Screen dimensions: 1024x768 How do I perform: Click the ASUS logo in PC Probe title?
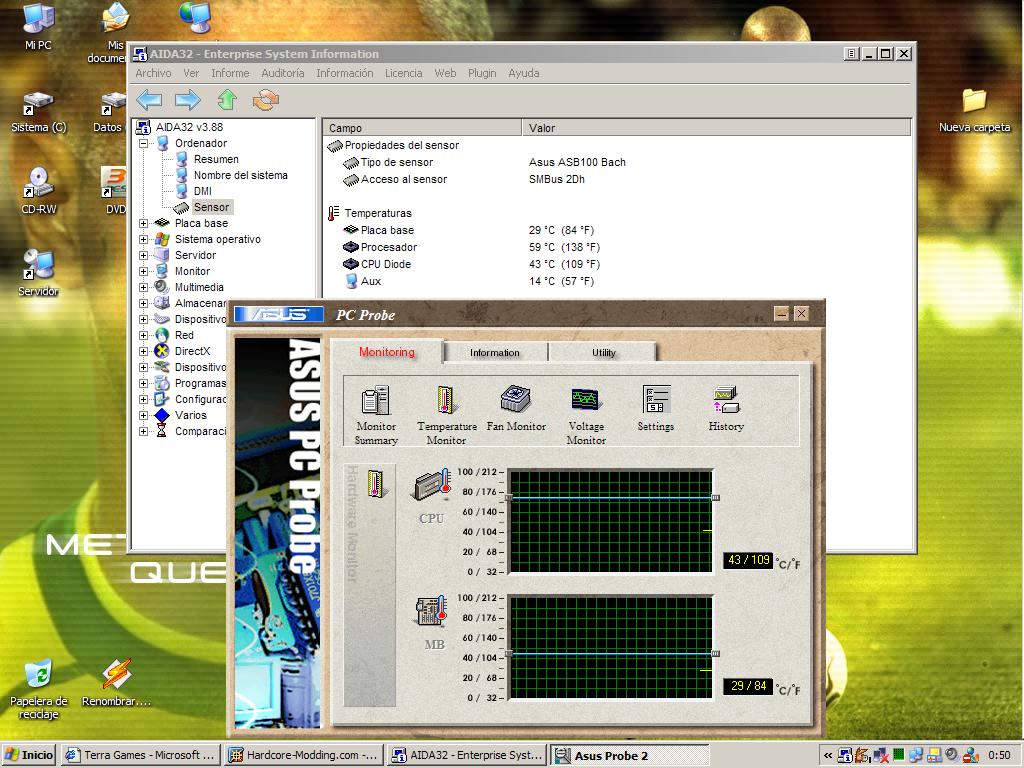(x=279, y=315)
